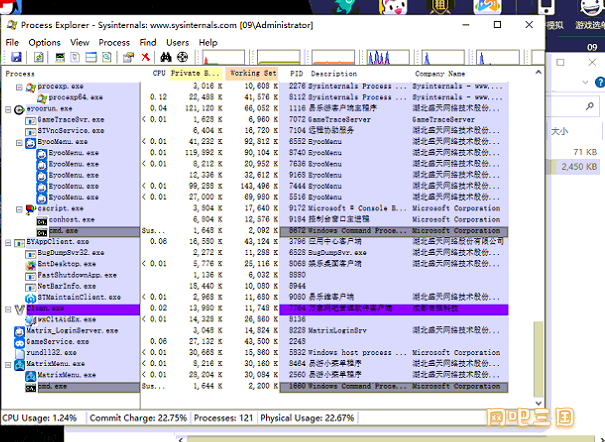Open the Options menu
Screen dimensions: 605x442
click(x=44, y=42)
